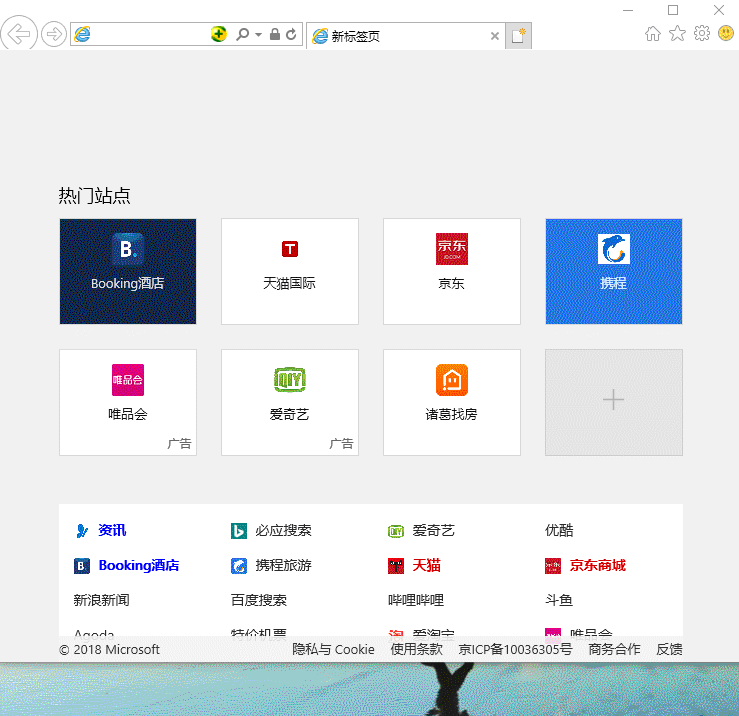739x716 pixels.
Task: Open the 携程 blue tile
Action: (x=613, y=271)
